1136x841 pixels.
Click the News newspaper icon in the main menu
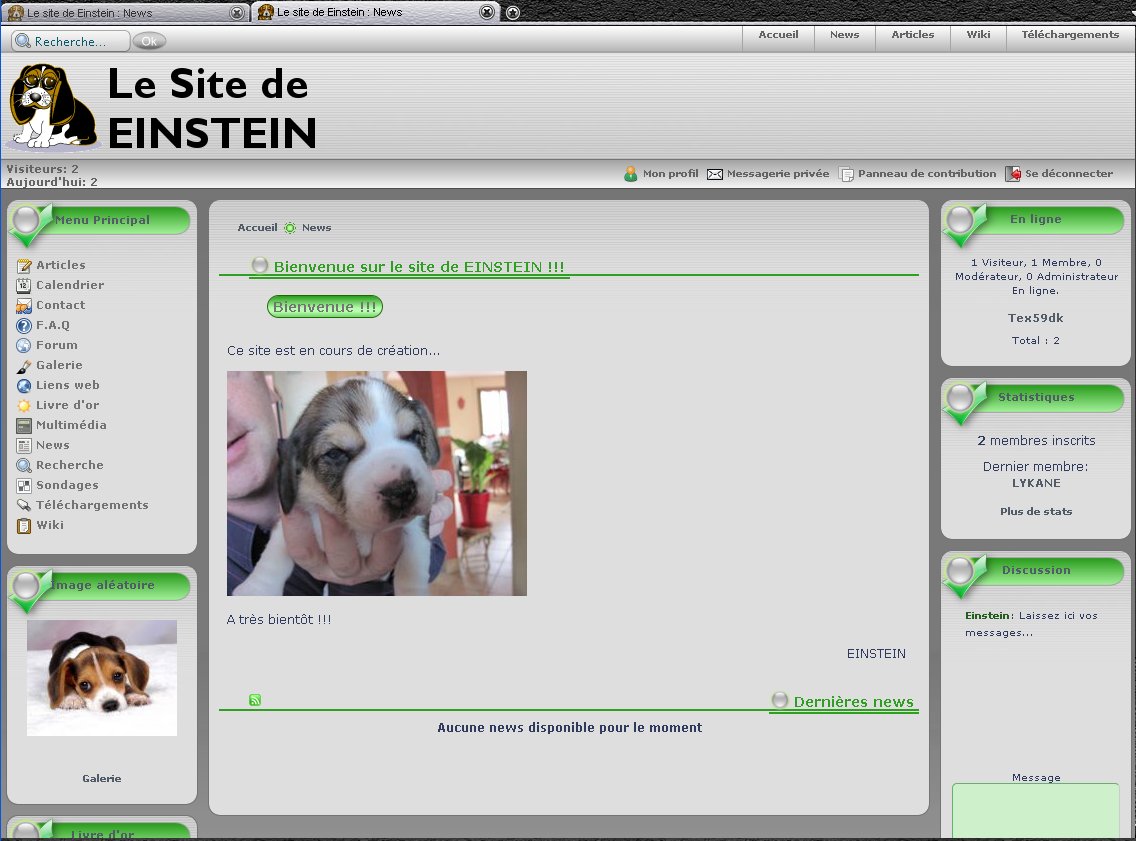tap(24, 445)
